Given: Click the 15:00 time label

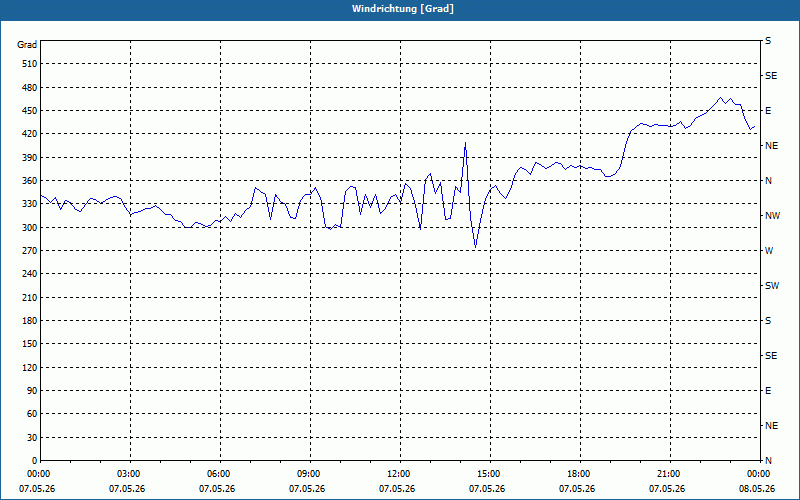Looking at the screenshot, I should point(490,474).
